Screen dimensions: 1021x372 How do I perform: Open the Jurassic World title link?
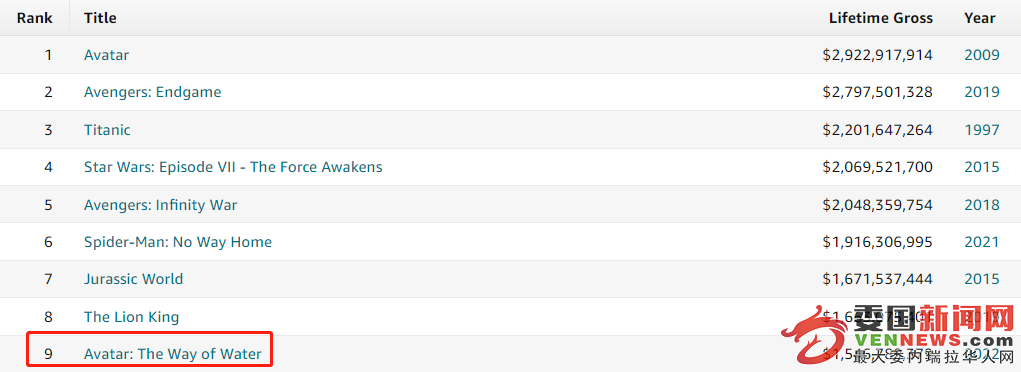coord(133,279)
